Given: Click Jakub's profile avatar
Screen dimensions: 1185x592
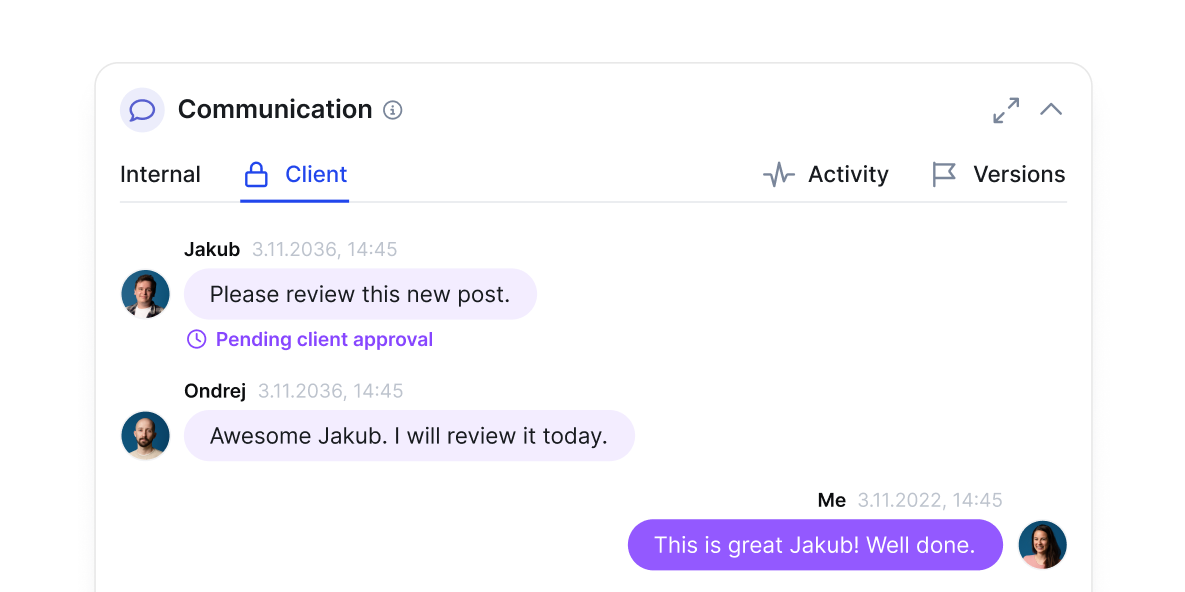Looking at the screenshot, I should (x=145, y=293).
